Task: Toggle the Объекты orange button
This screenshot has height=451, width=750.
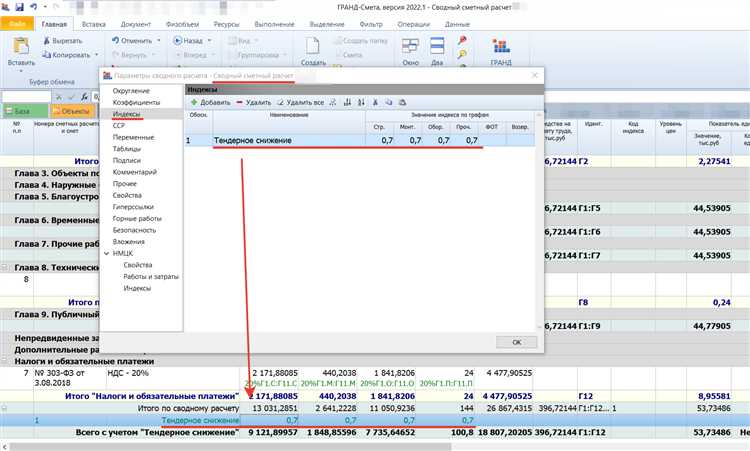Action: point(72,110)
